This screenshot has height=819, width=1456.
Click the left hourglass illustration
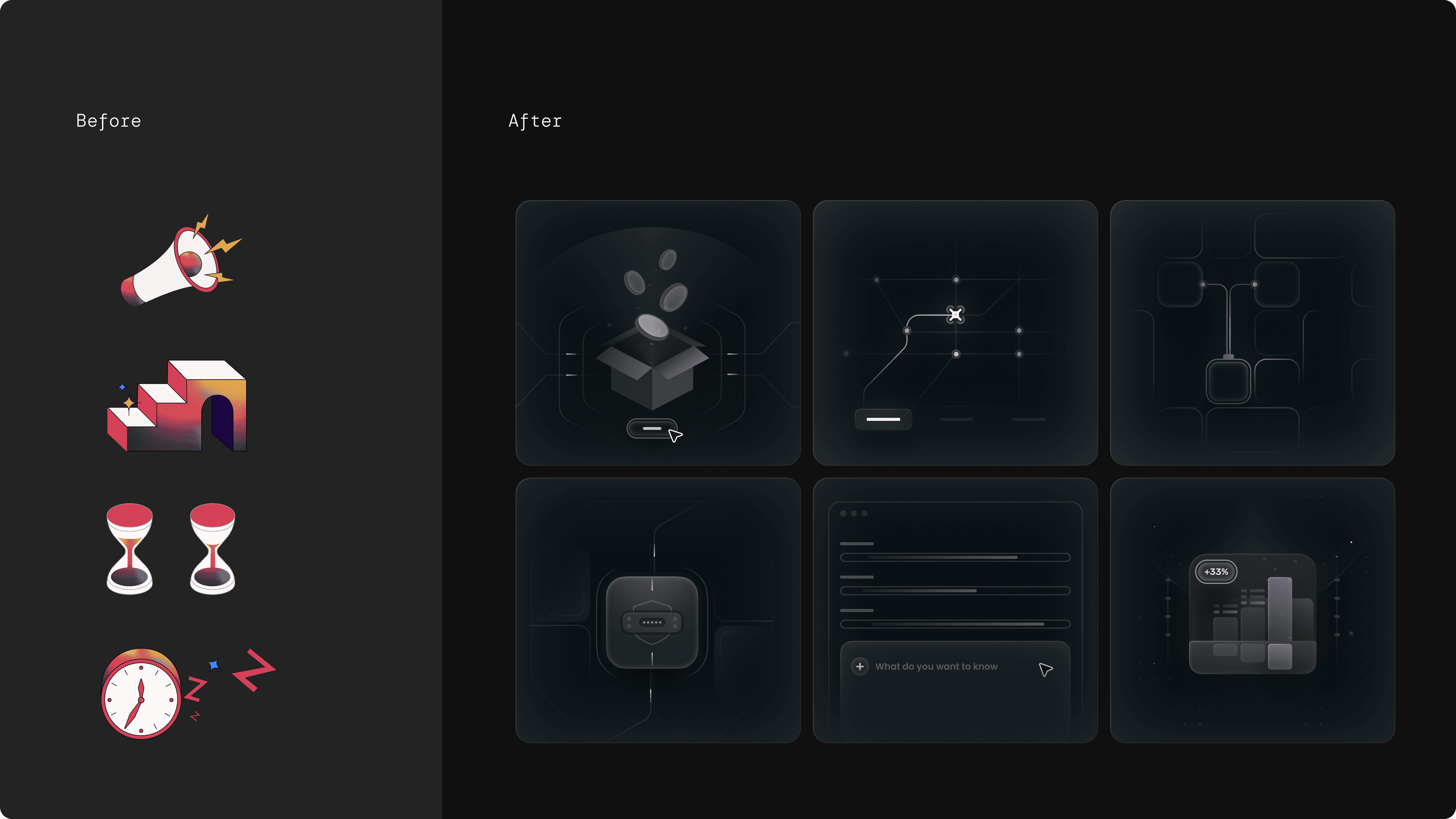click(x=129, y=548)
